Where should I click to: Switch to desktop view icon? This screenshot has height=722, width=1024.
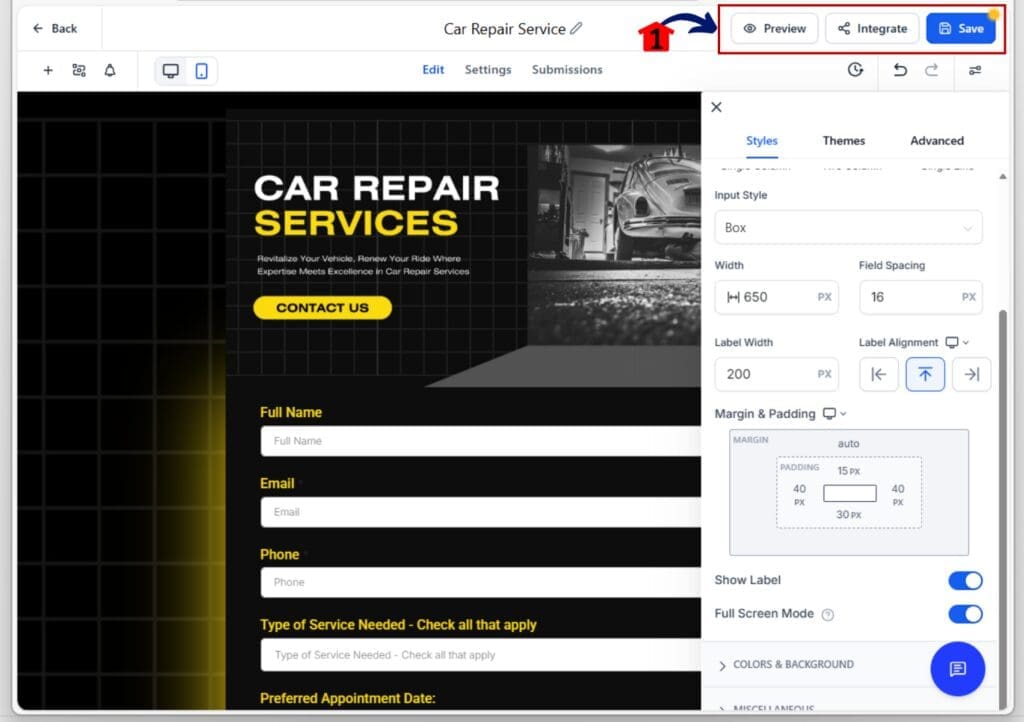click(x=171, y=71)
